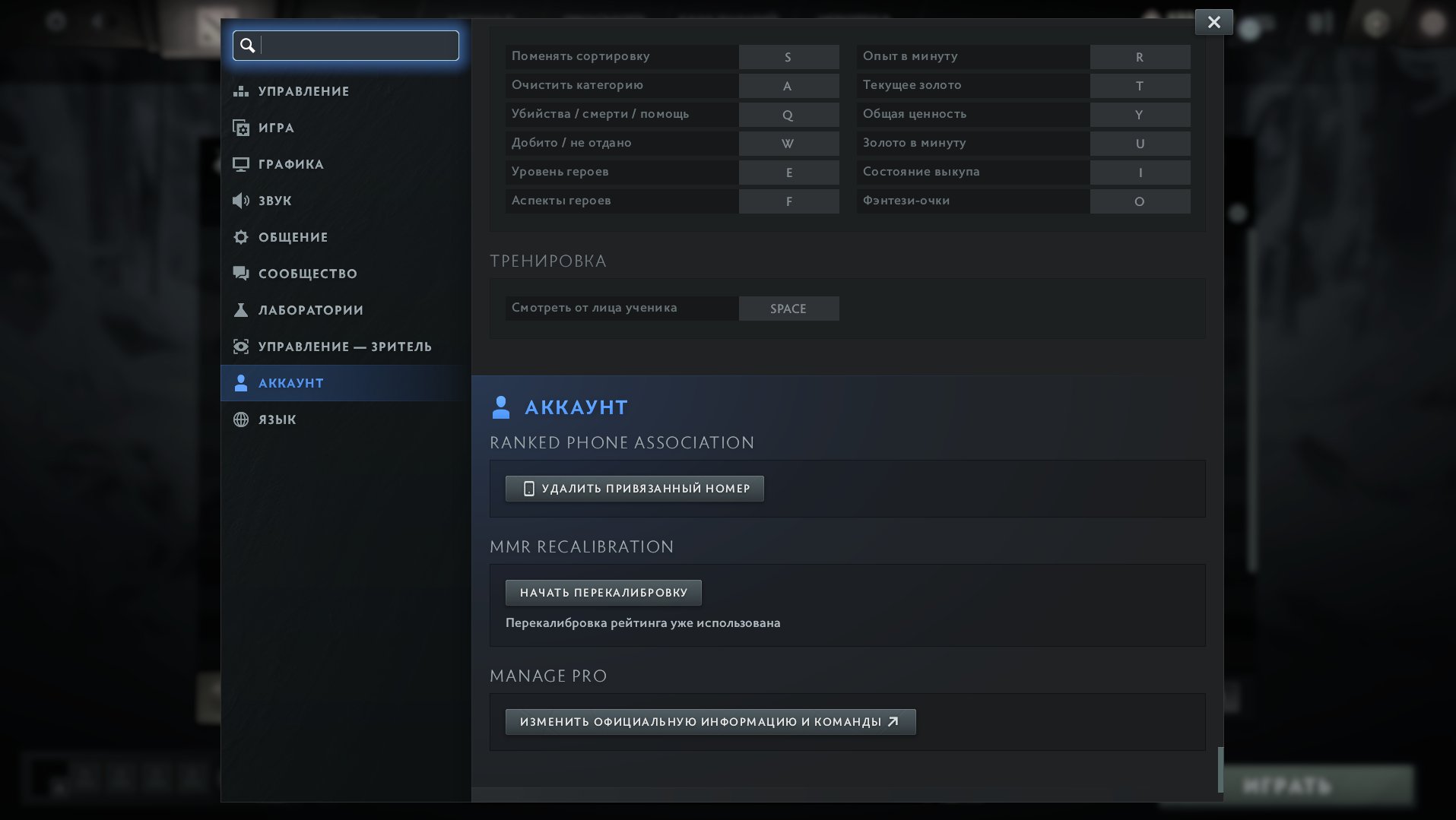Change the Q hotkey for Убийства / смерти / помощь

point(788,115)
